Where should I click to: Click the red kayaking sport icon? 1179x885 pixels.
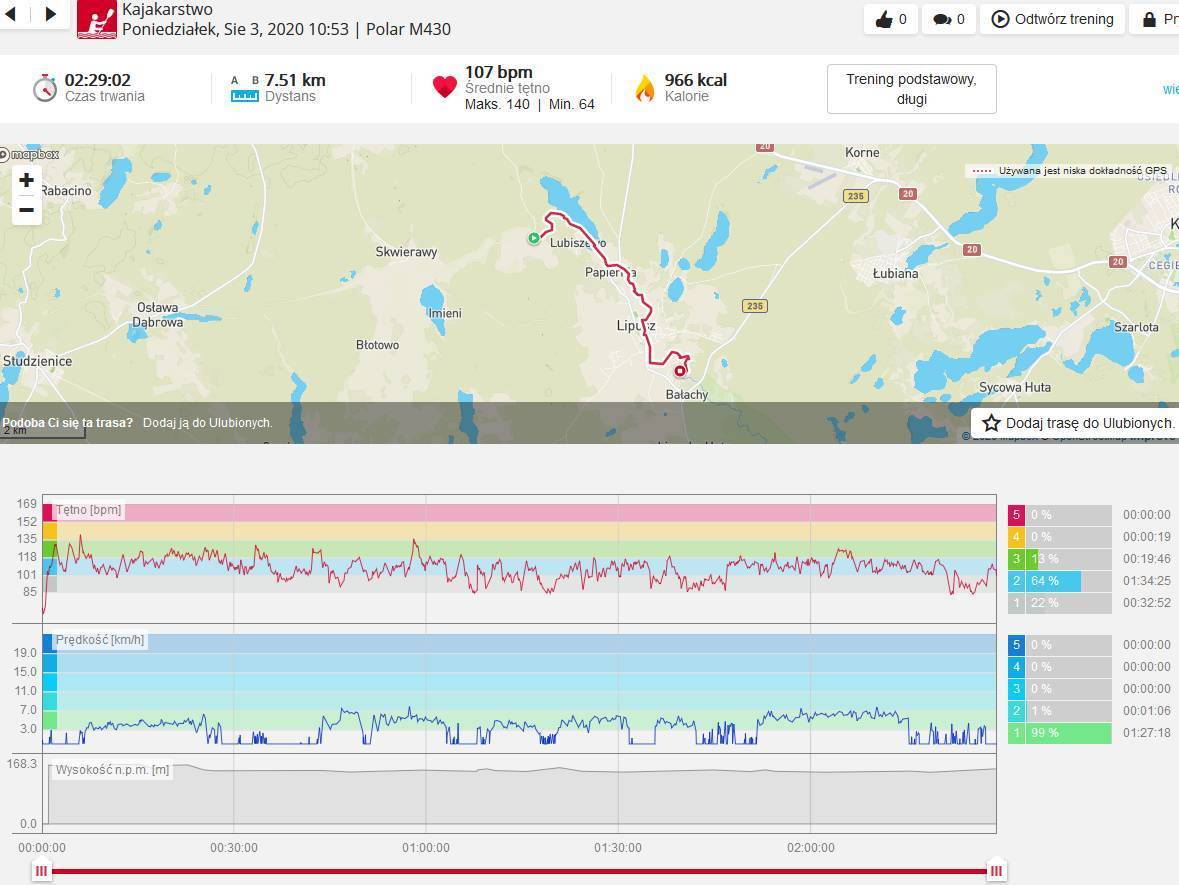(x=97, y=18)
